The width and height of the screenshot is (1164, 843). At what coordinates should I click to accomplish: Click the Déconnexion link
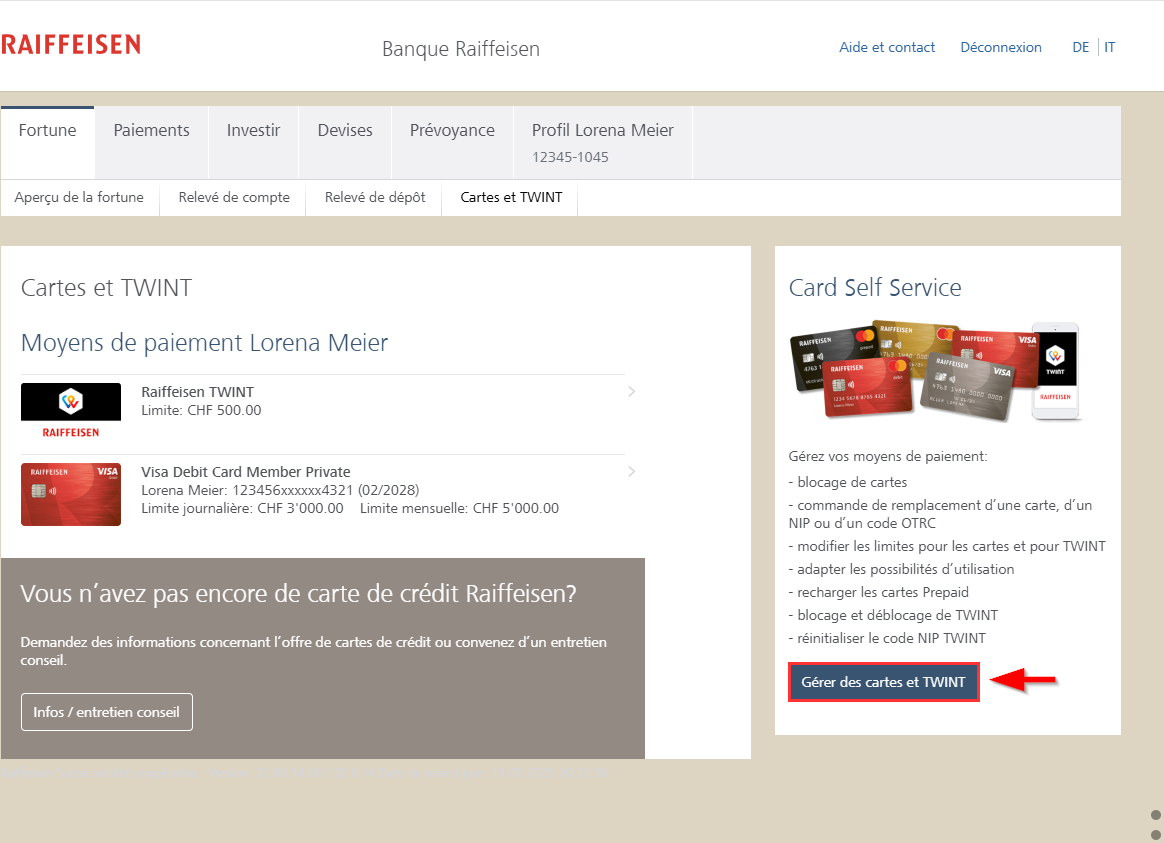pyautogui.click(x=1000, y=47)
